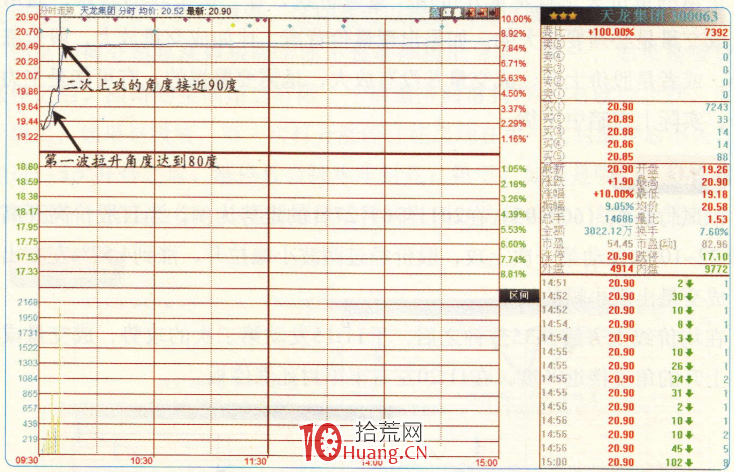
Task: Click the 买② 20.89 bid row
Action: click(635, 119)
